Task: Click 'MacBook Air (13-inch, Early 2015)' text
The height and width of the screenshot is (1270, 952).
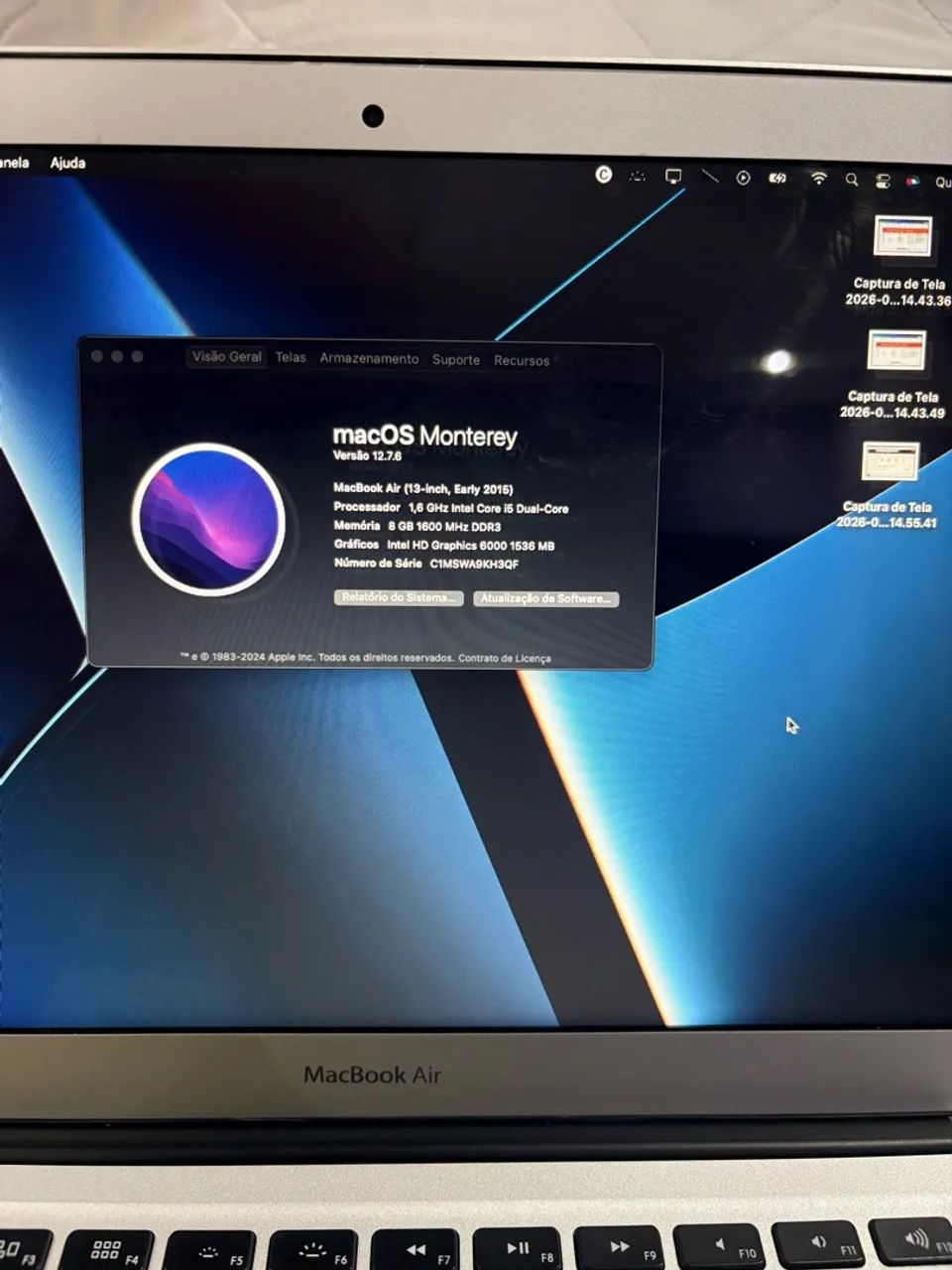Action: [x=422, y=488]
